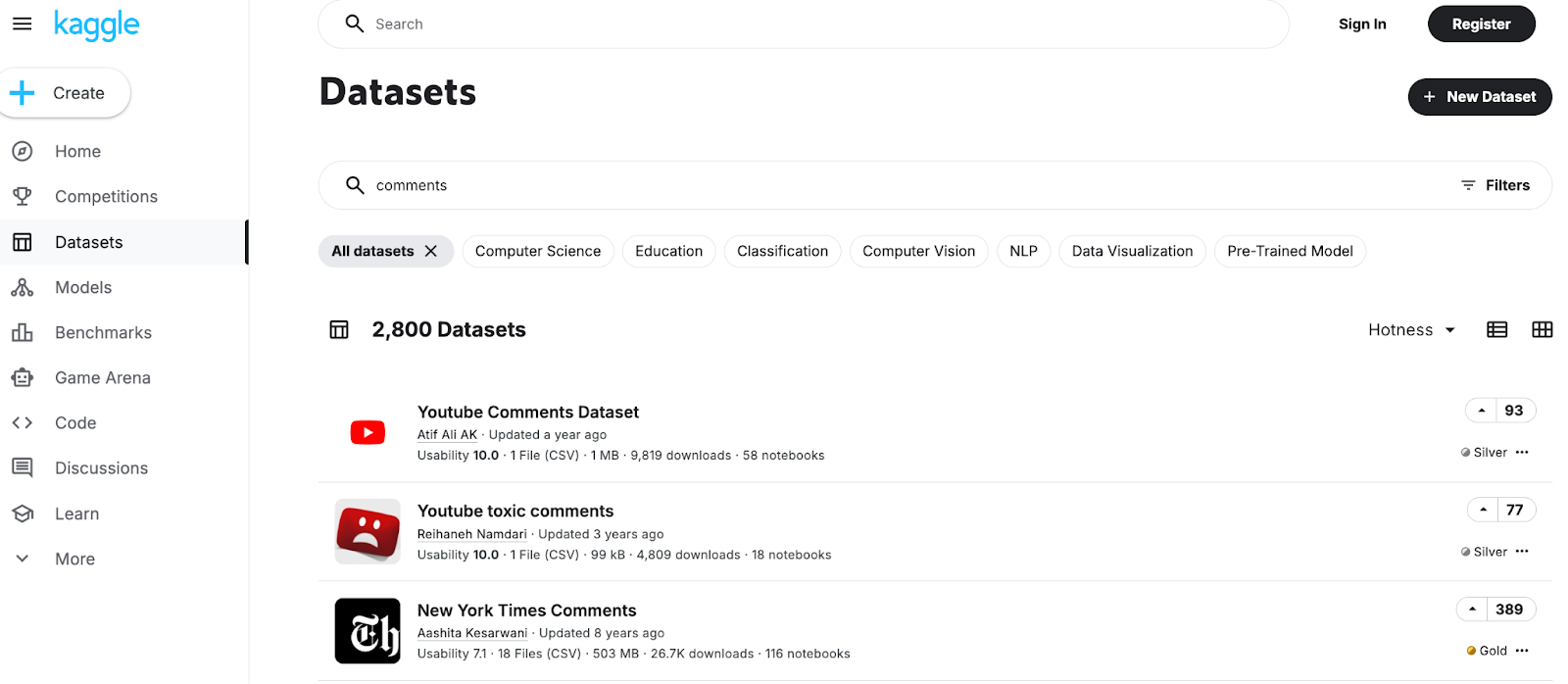Open Code in the sidebar
This screenshot has height=684, width=1568.
click(75, 423)
